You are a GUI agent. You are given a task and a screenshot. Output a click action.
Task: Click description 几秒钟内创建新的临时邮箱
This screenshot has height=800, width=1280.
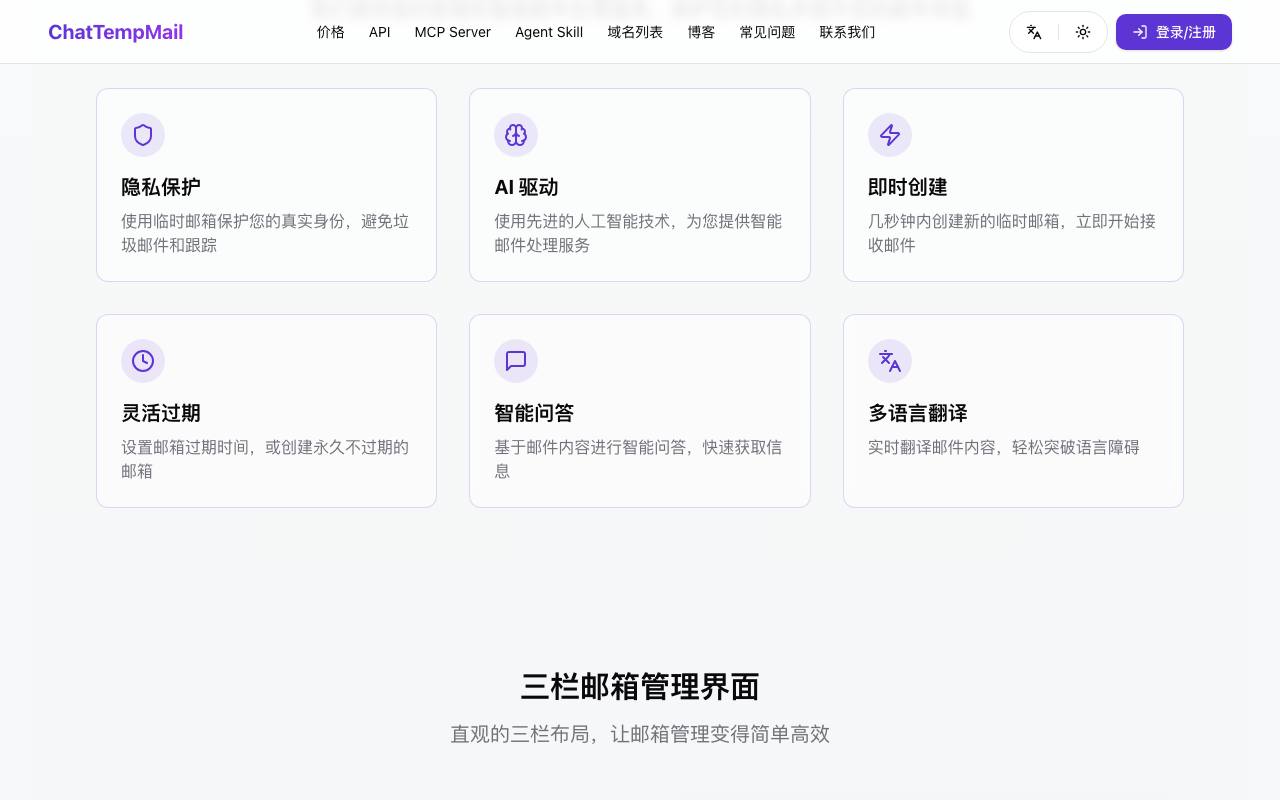[x=1012, y=233]
